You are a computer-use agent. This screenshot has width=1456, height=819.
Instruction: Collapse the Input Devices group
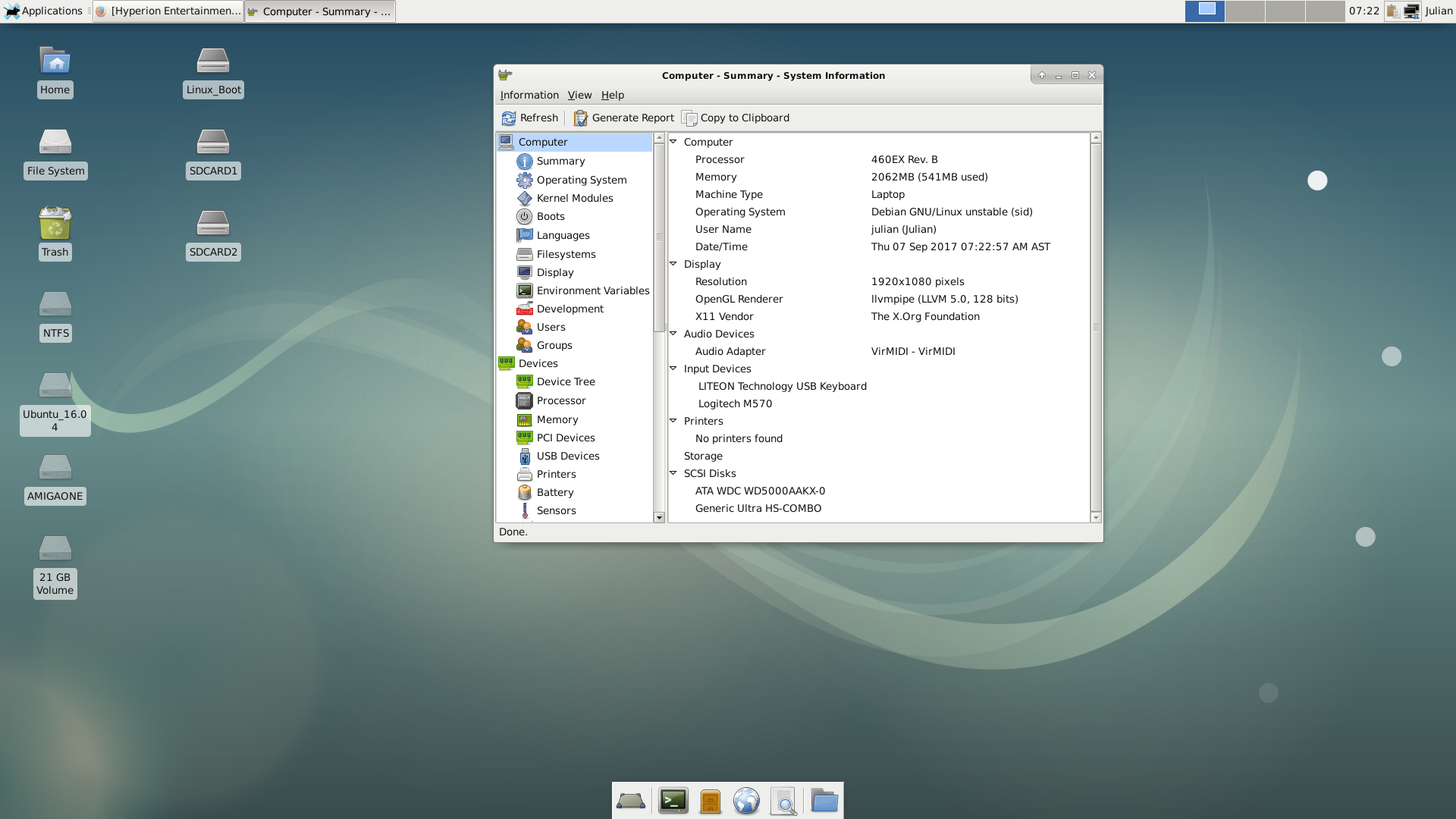[673, 369]
